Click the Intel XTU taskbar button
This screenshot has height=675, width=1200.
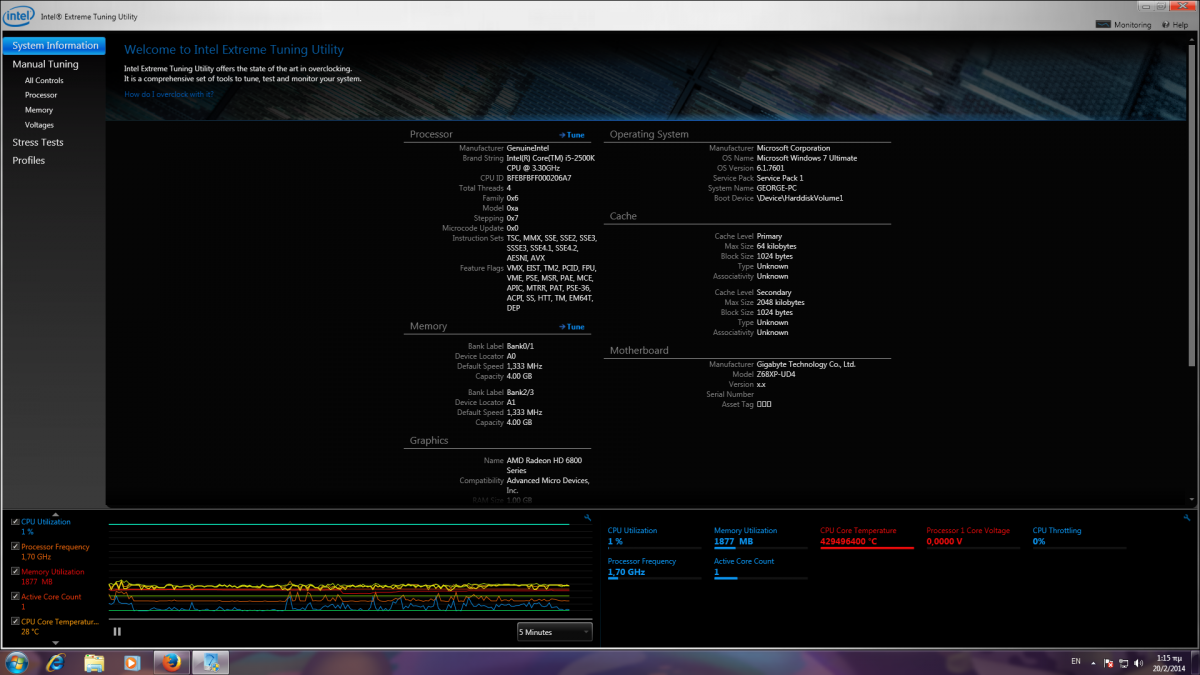(211, 662)
